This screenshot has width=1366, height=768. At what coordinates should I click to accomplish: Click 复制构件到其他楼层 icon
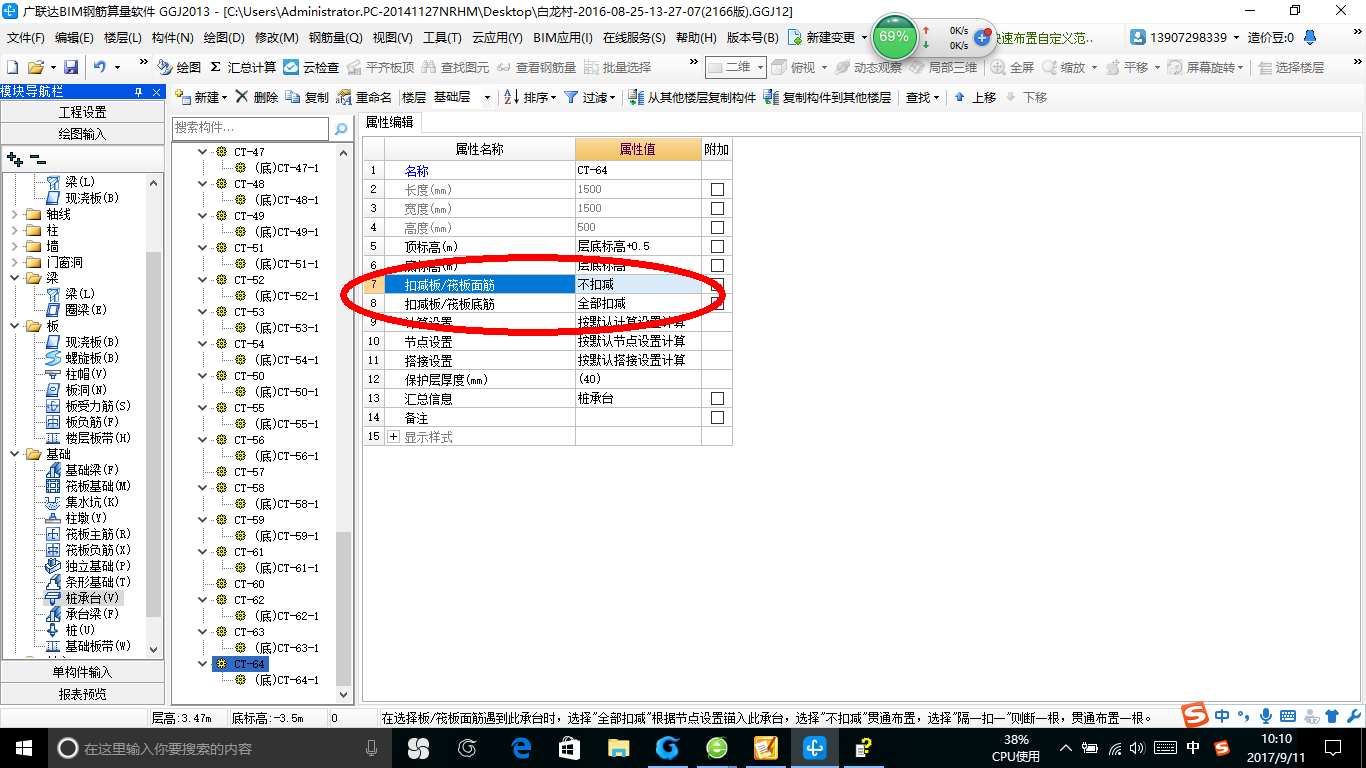coord(771,97)
